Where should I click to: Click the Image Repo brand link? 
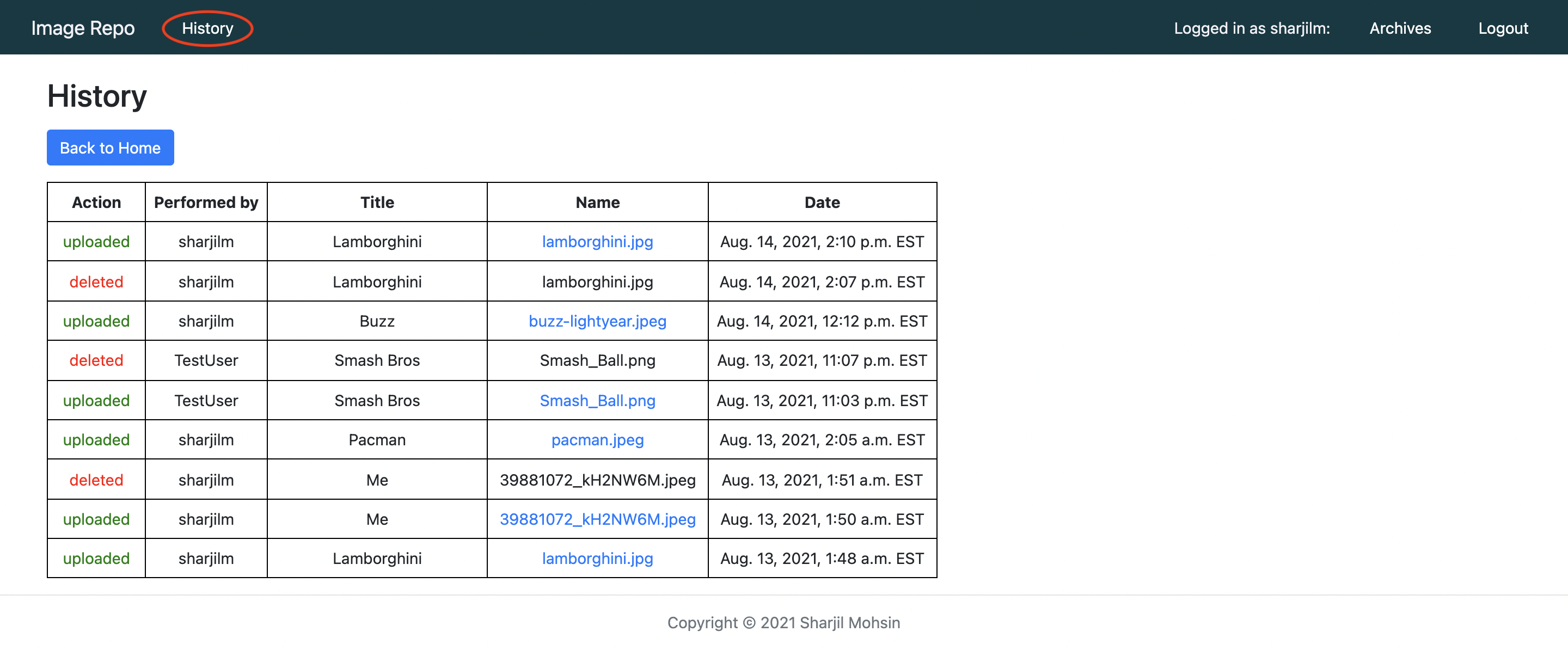(x=83, y=28)
